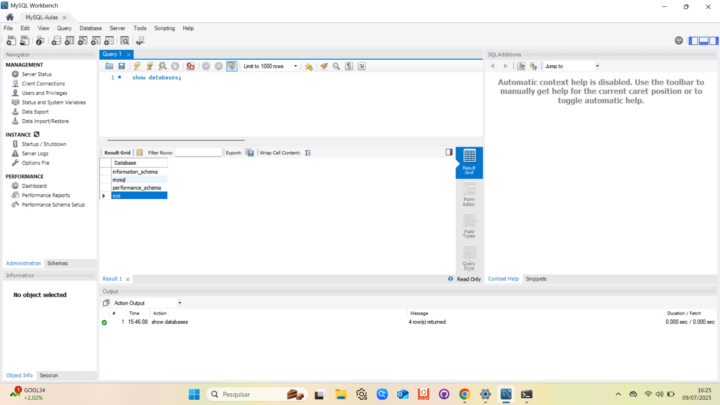720x405 pixels.
Task: Run Explain plan magnifier-lightning icon
Action: point(163,66)
